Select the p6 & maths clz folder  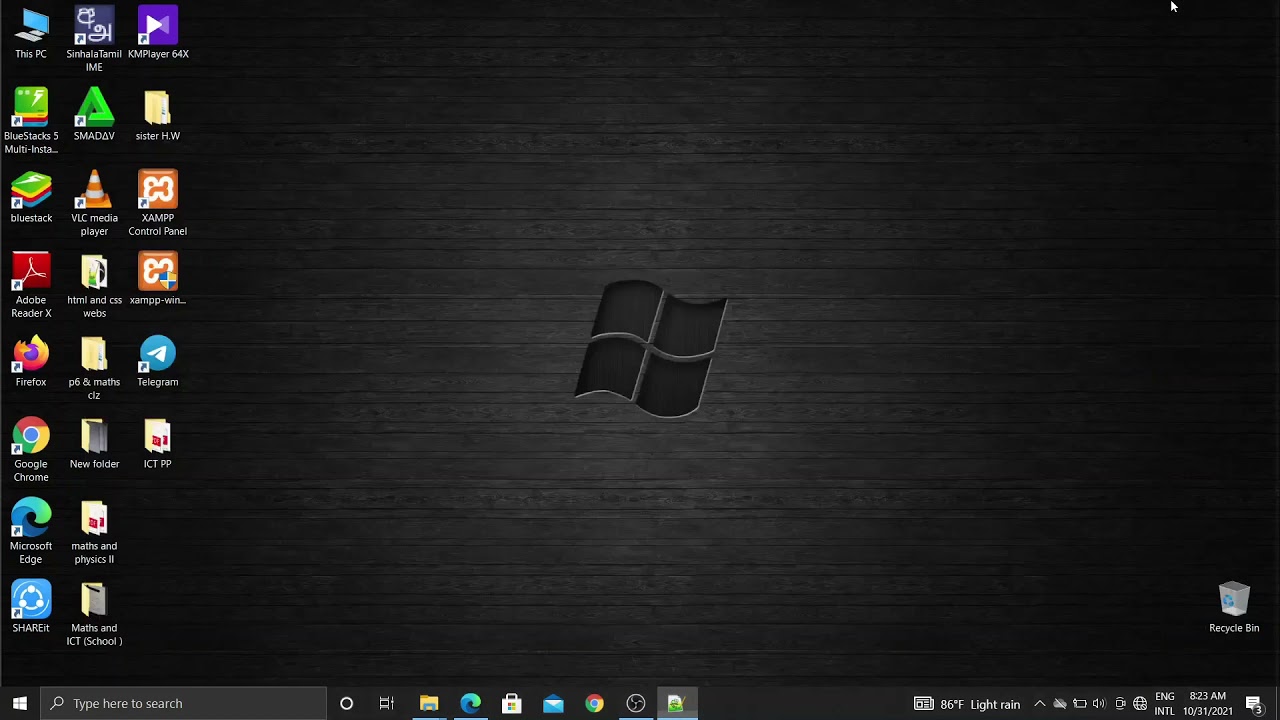pos(94,368)
